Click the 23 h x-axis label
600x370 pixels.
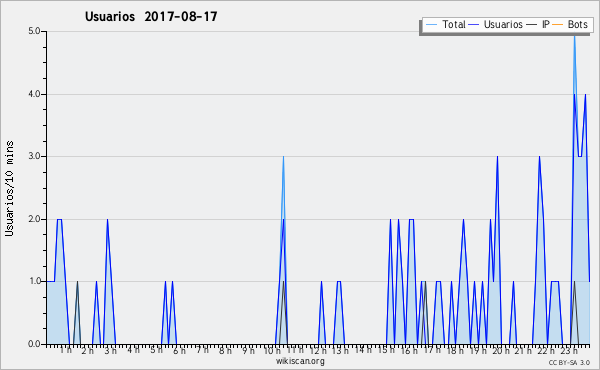[569, 351]
